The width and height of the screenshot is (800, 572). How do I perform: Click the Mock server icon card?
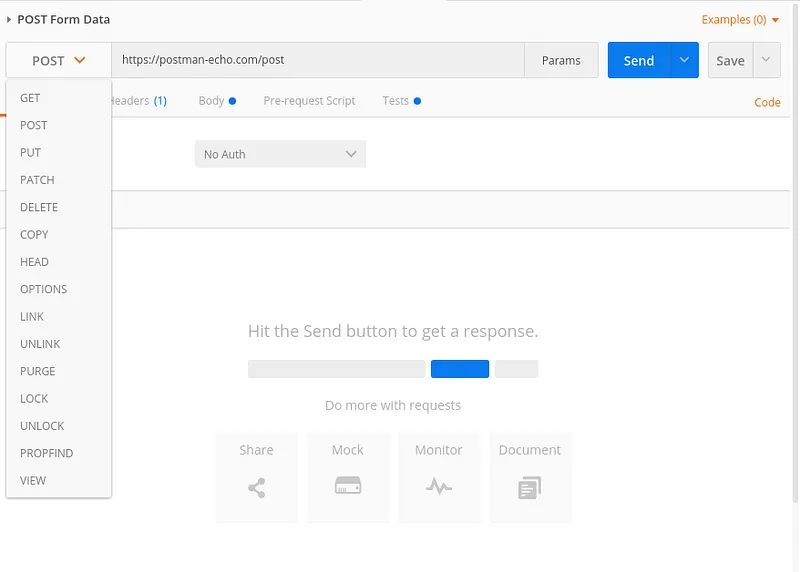point(347,477)
